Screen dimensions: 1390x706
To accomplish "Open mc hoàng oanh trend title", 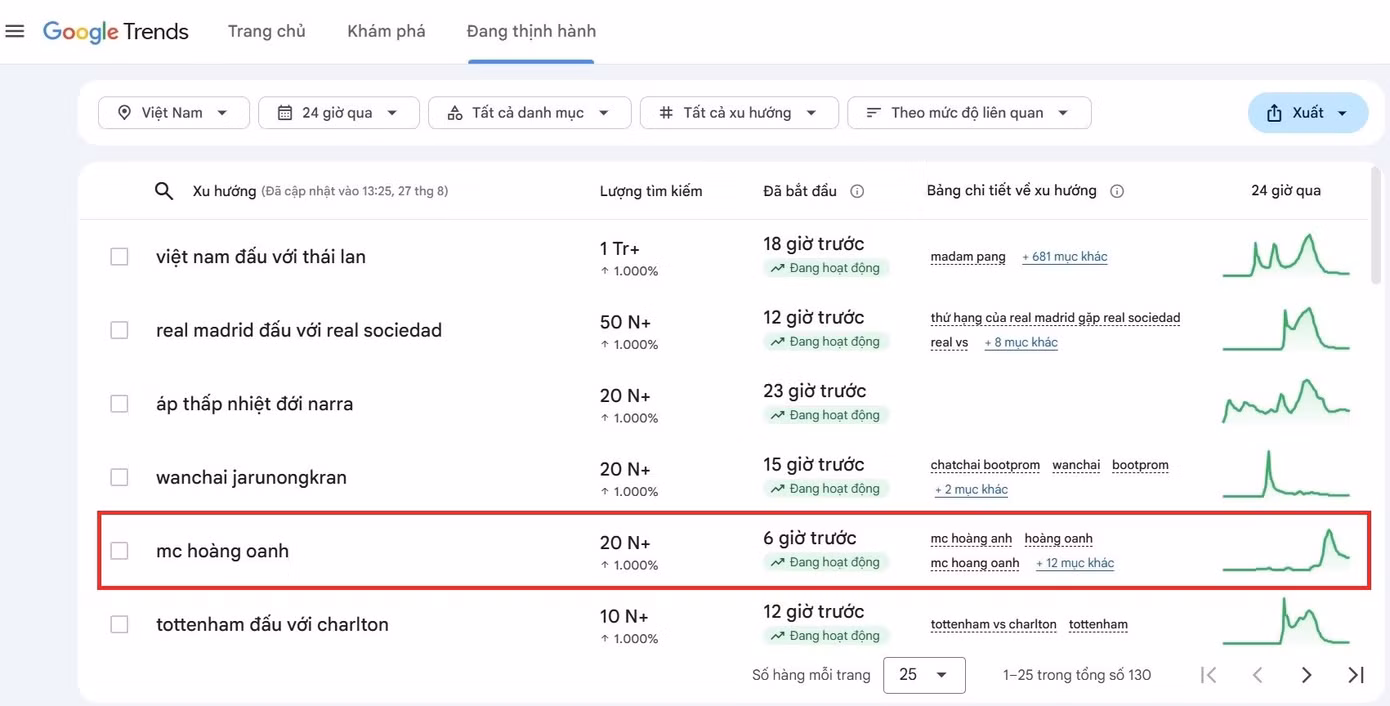I will [x=222, y=551].
